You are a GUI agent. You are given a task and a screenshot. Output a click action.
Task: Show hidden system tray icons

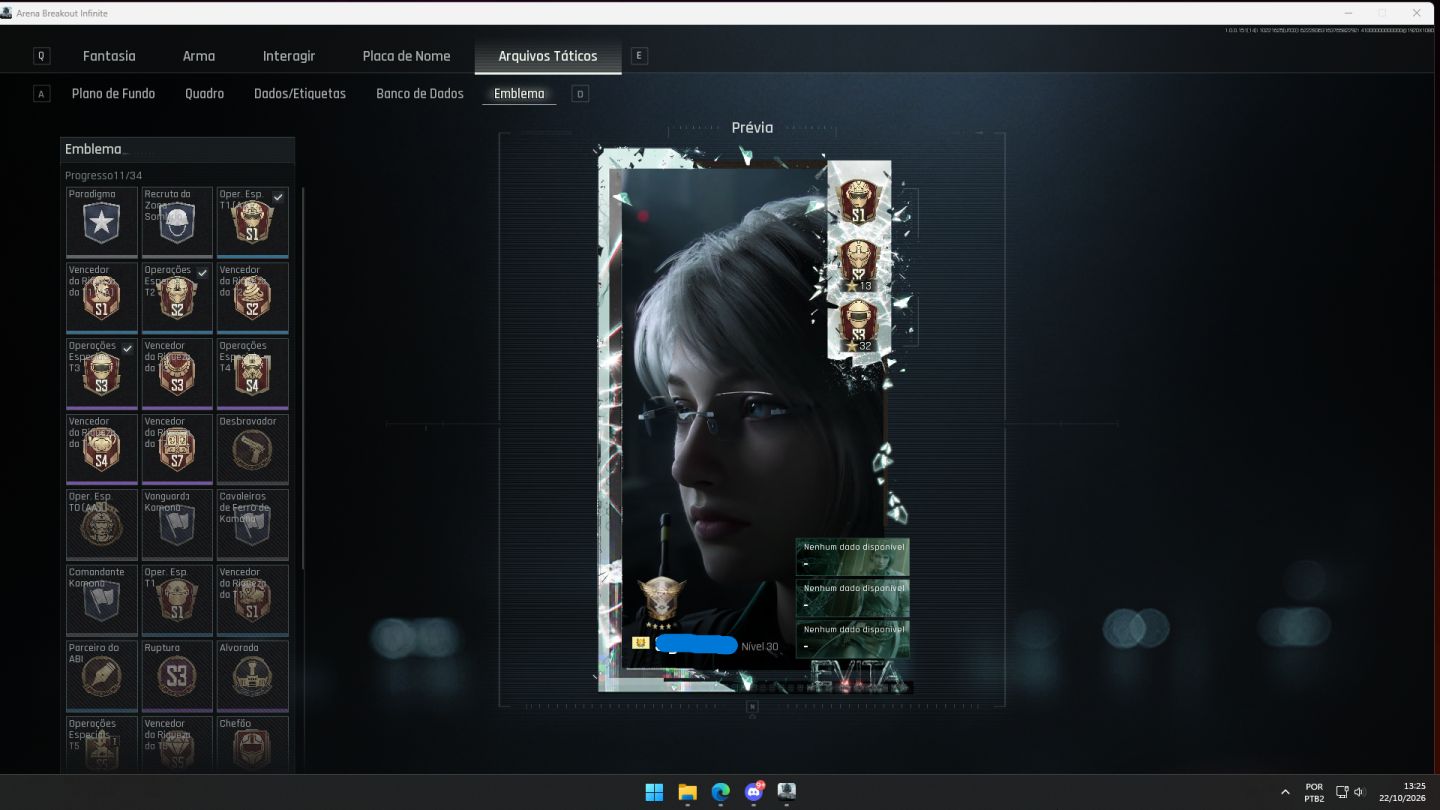1285,792
